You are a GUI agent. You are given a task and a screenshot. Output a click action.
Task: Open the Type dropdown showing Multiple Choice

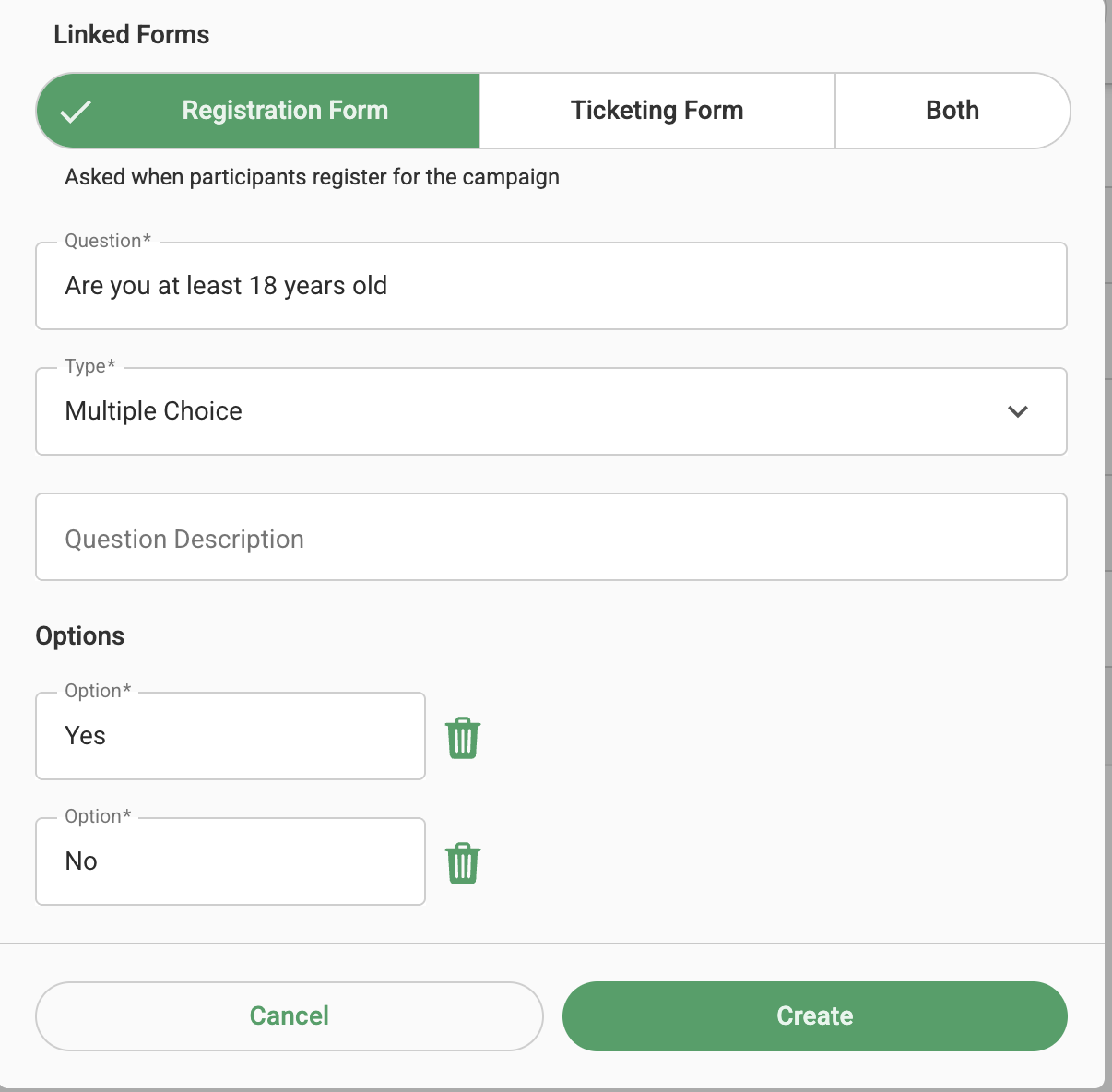coord(551,411)
